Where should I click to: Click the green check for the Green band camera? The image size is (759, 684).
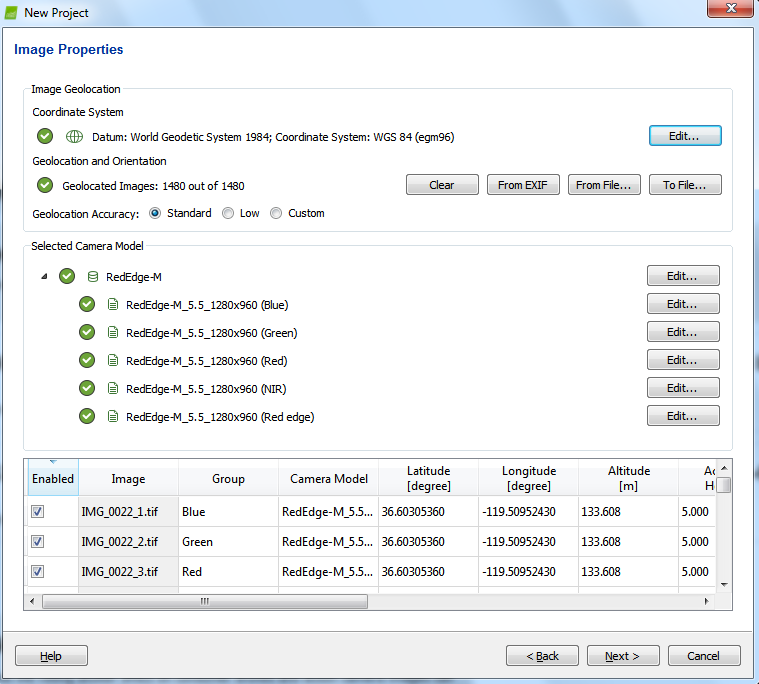tap(87, 333)
